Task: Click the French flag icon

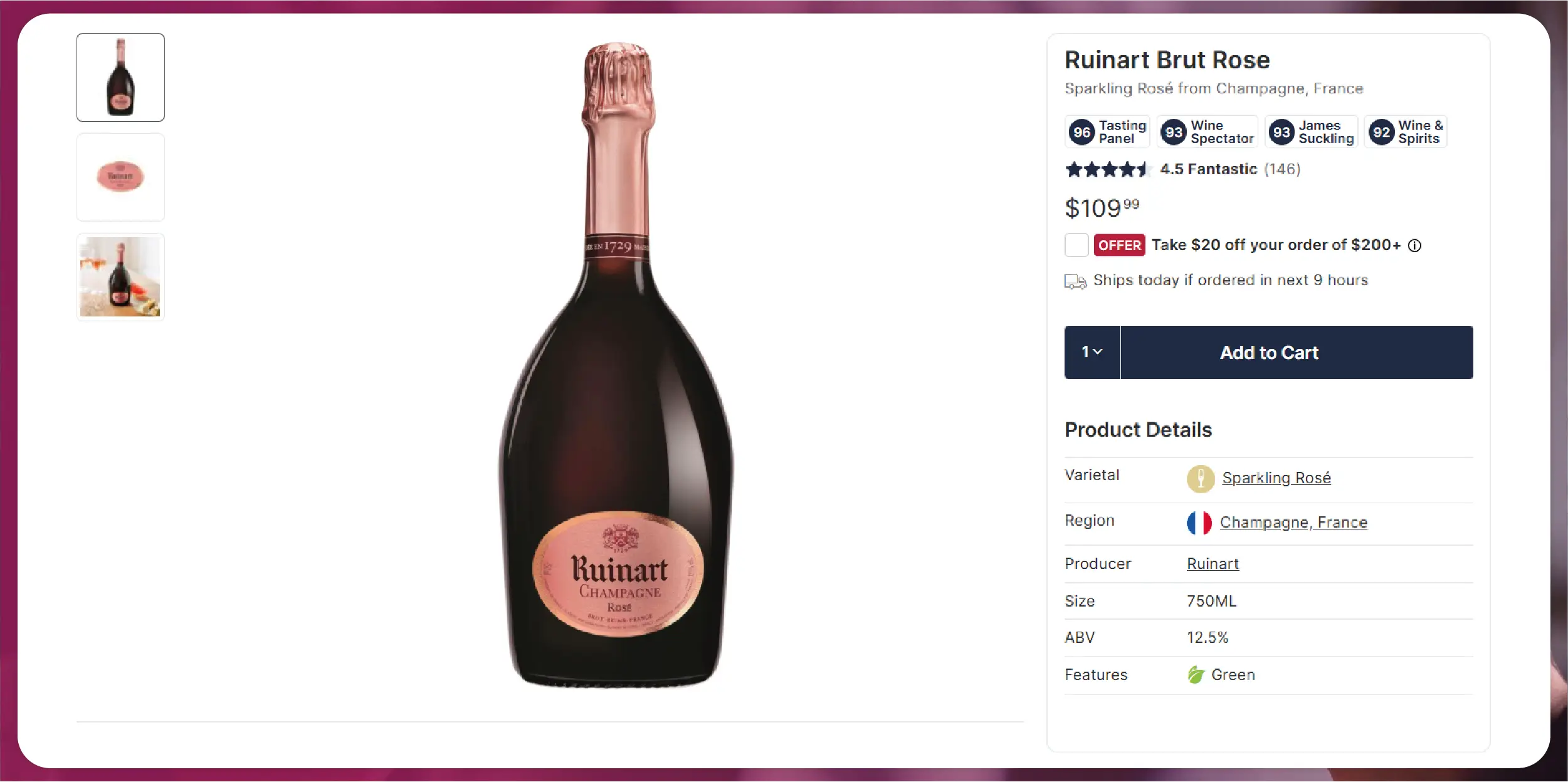Action: [x=1199, y=523]
